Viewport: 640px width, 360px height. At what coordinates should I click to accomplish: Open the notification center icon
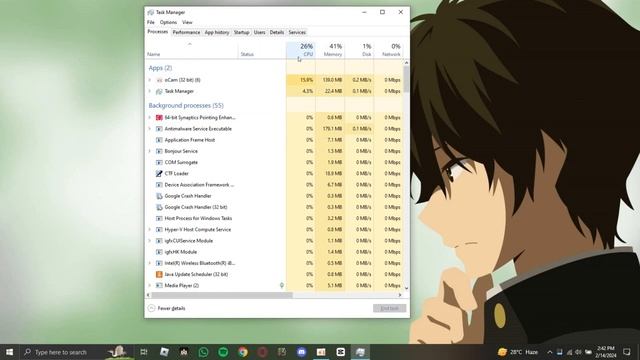tap(627, 352)
